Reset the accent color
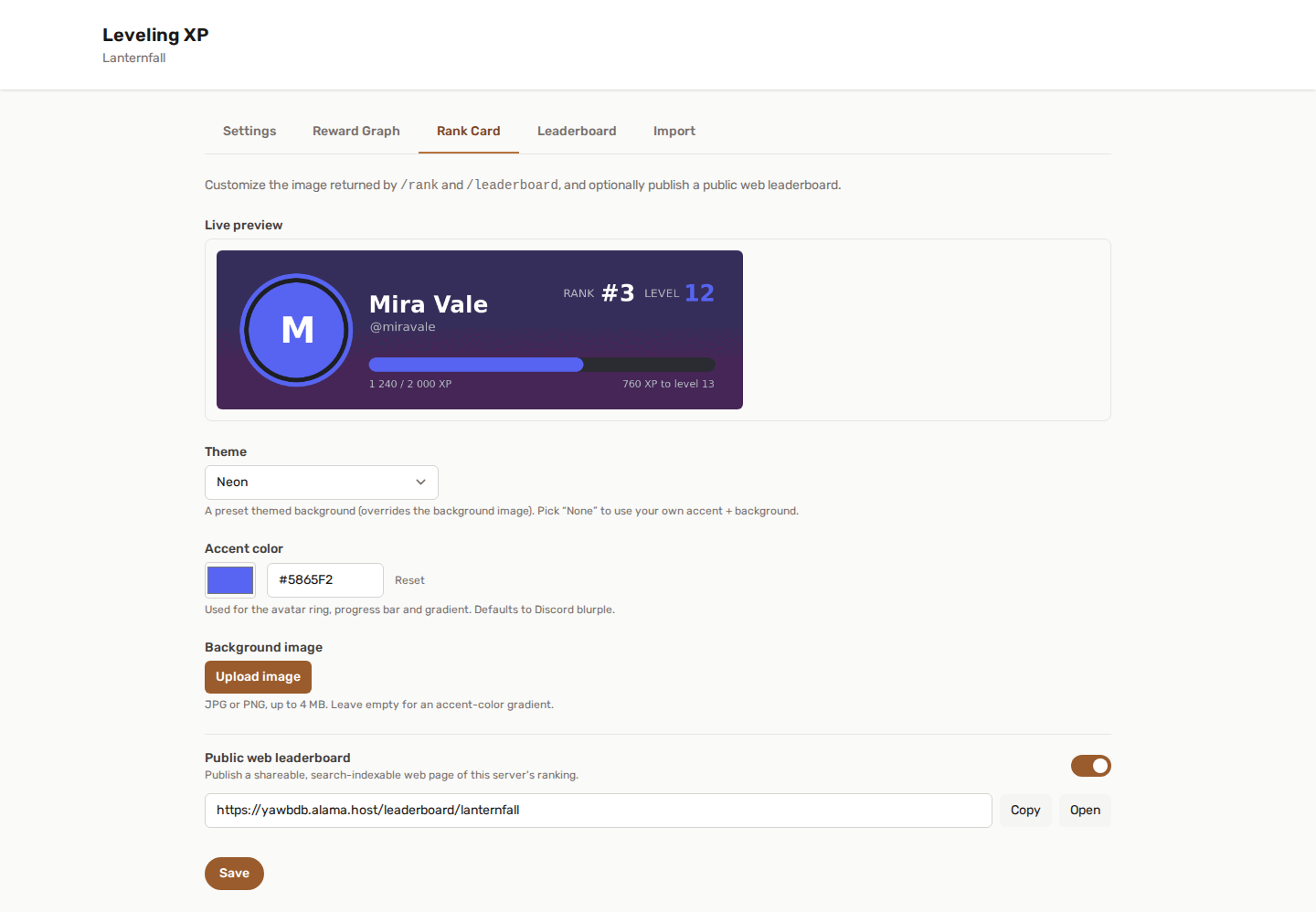The height and width of the screenshot is (912, 1316). point(409,580)
